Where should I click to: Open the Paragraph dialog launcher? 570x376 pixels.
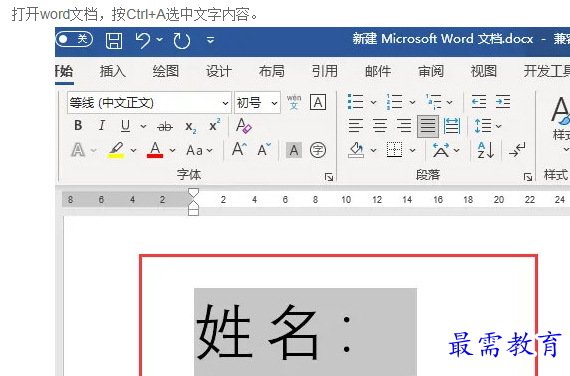528,177
